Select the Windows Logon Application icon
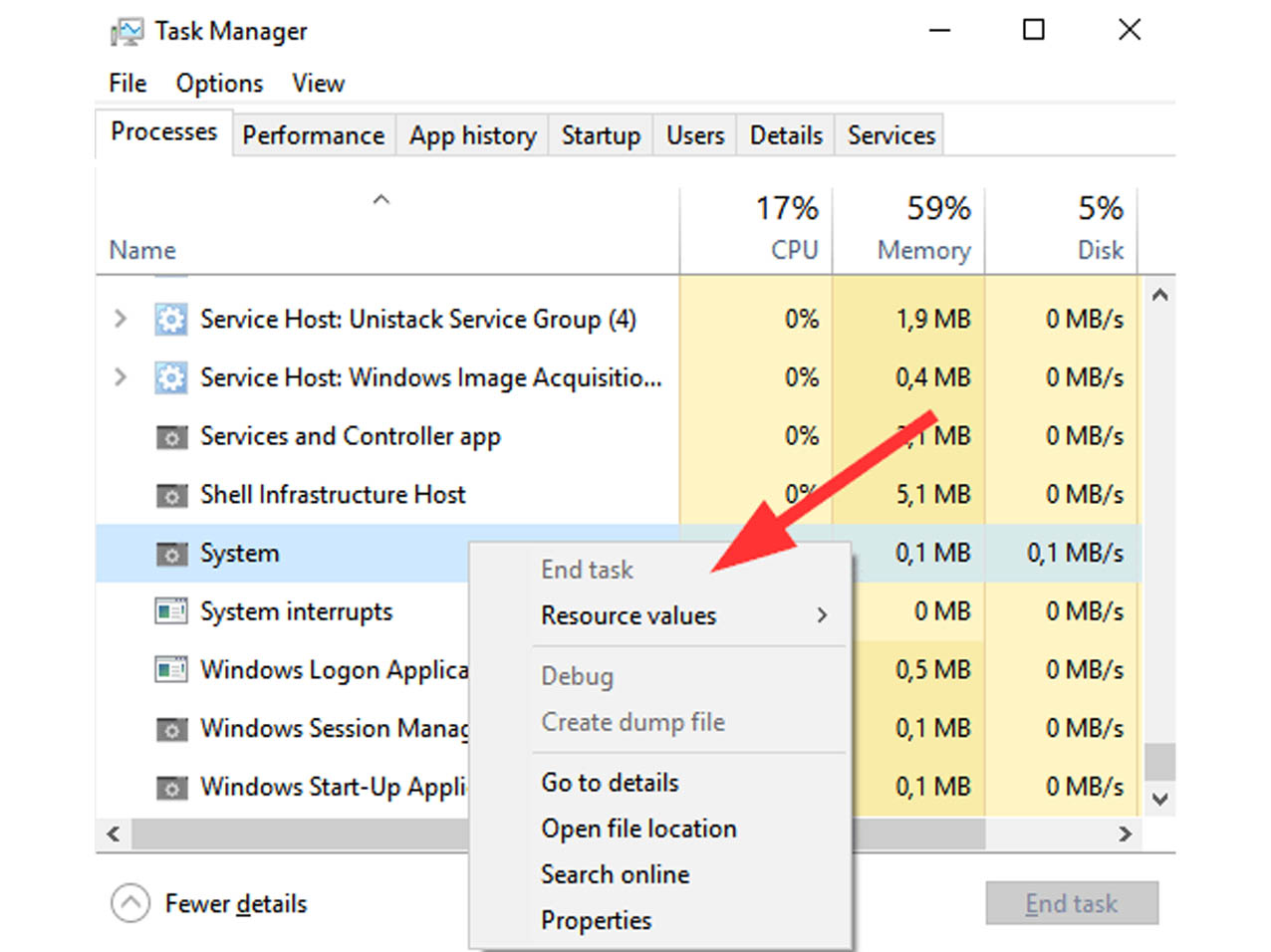This screenshot has width=1271, height=952. point(171,670)
